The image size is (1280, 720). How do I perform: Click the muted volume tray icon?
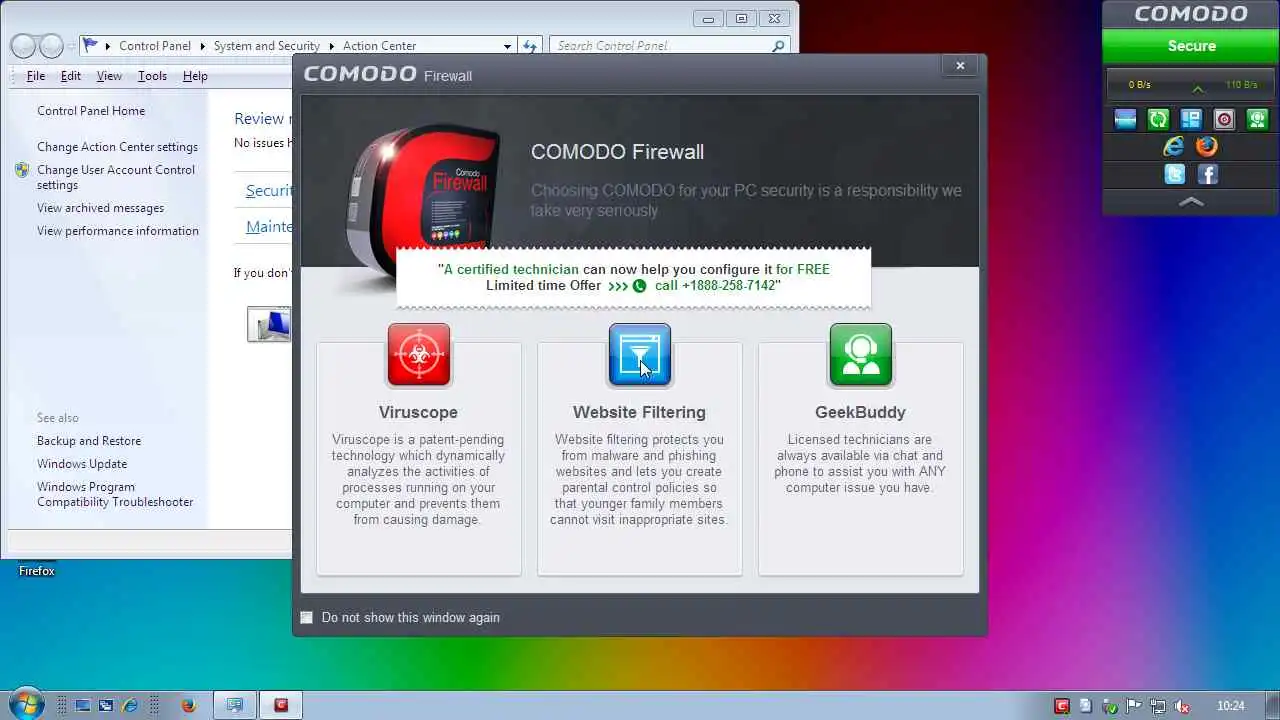tap(1182, 706)
